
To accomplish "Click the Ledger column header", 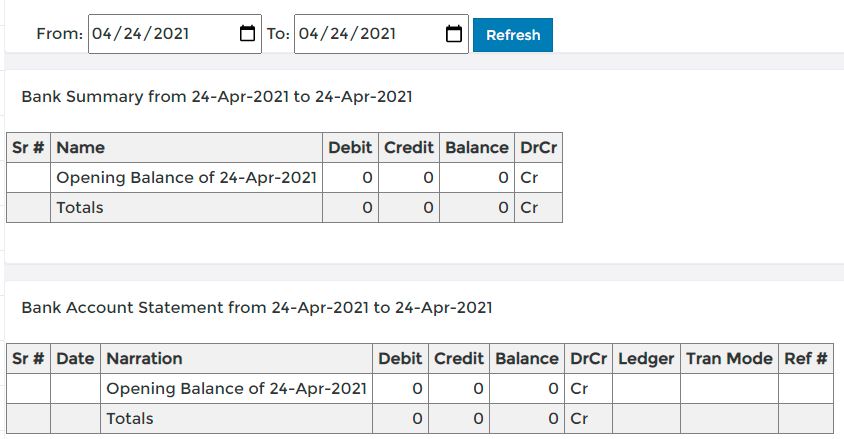I will (646, 359).
